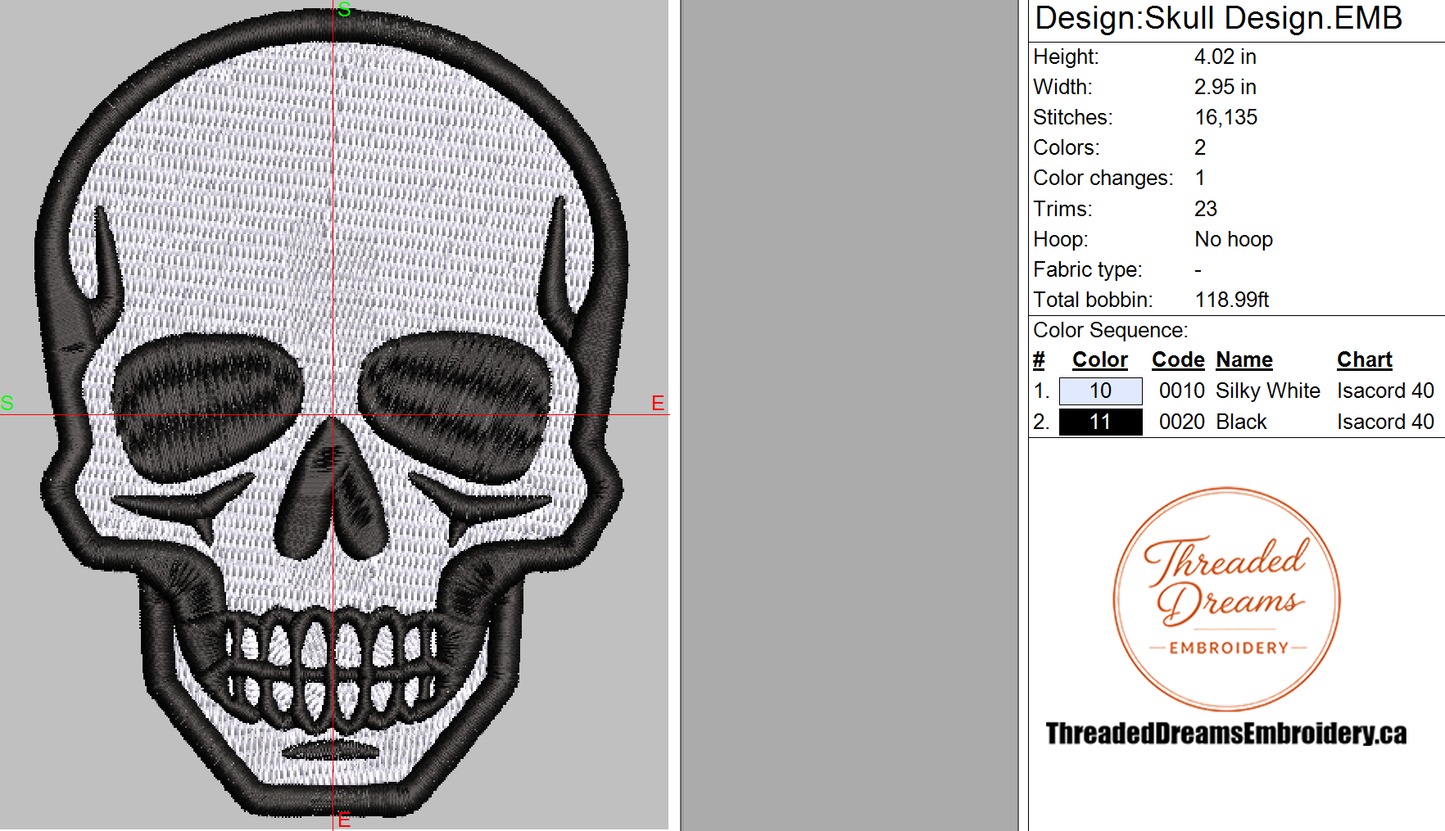
Task: Click the 'Color changes:' label
Action: tap(1103, 178)
